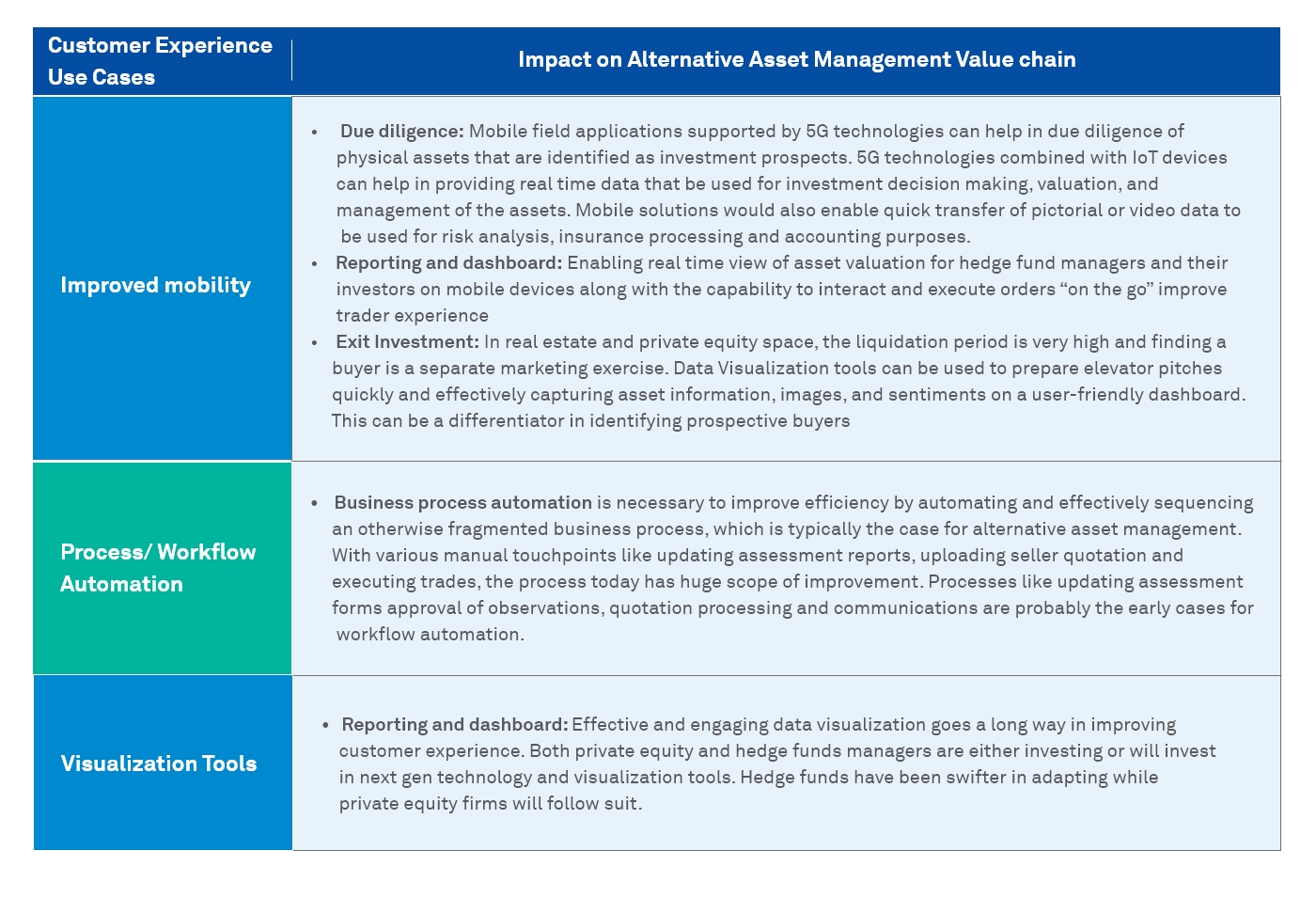Viewport: 1316px width, 898px height.
Task: Click the line "This can be a differentiator"
Action: pos(589,421)
